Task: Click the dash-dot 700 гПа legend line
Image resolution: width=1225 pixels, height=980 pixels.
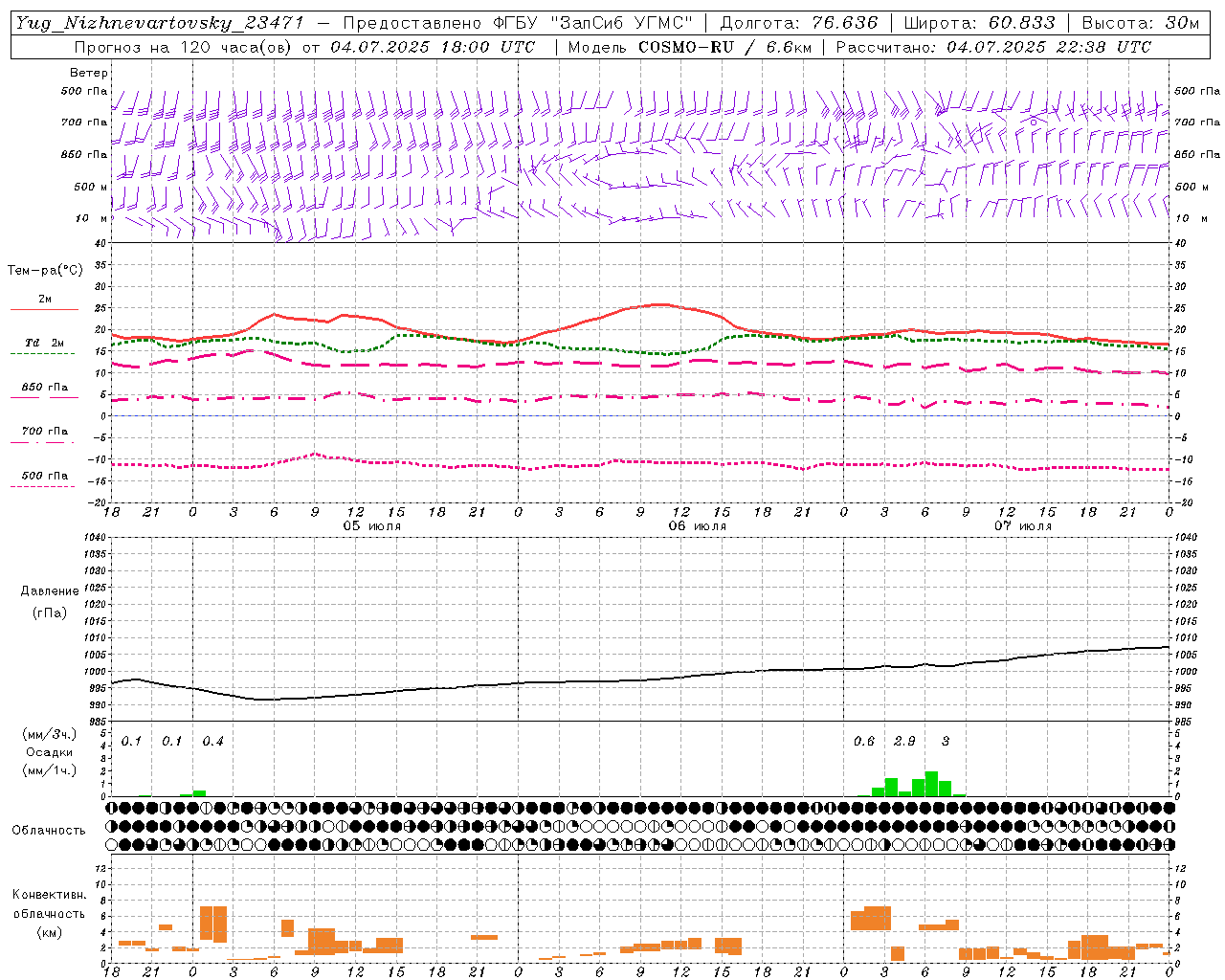Action: [42, 442]
